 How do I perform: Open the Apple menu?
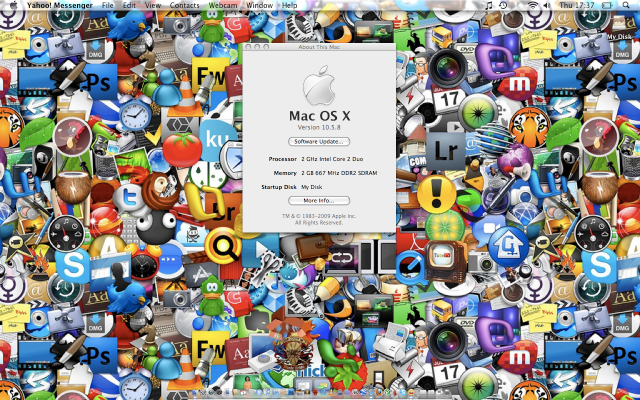coord(13,5)
